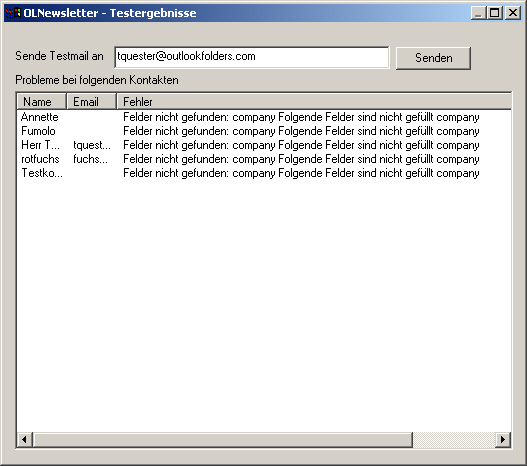Click the OLNewsletter app icon in title bar
The width and height of the screenshot is (527, 466).
[x=13, y=13]
